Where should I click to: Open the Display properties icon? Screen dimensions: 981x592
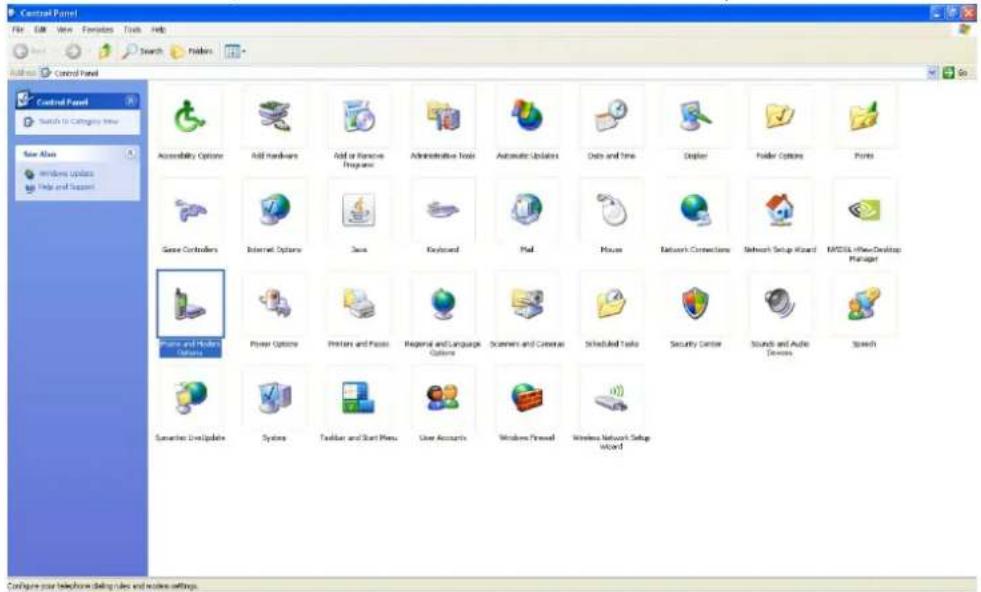[x=695, y=117]
